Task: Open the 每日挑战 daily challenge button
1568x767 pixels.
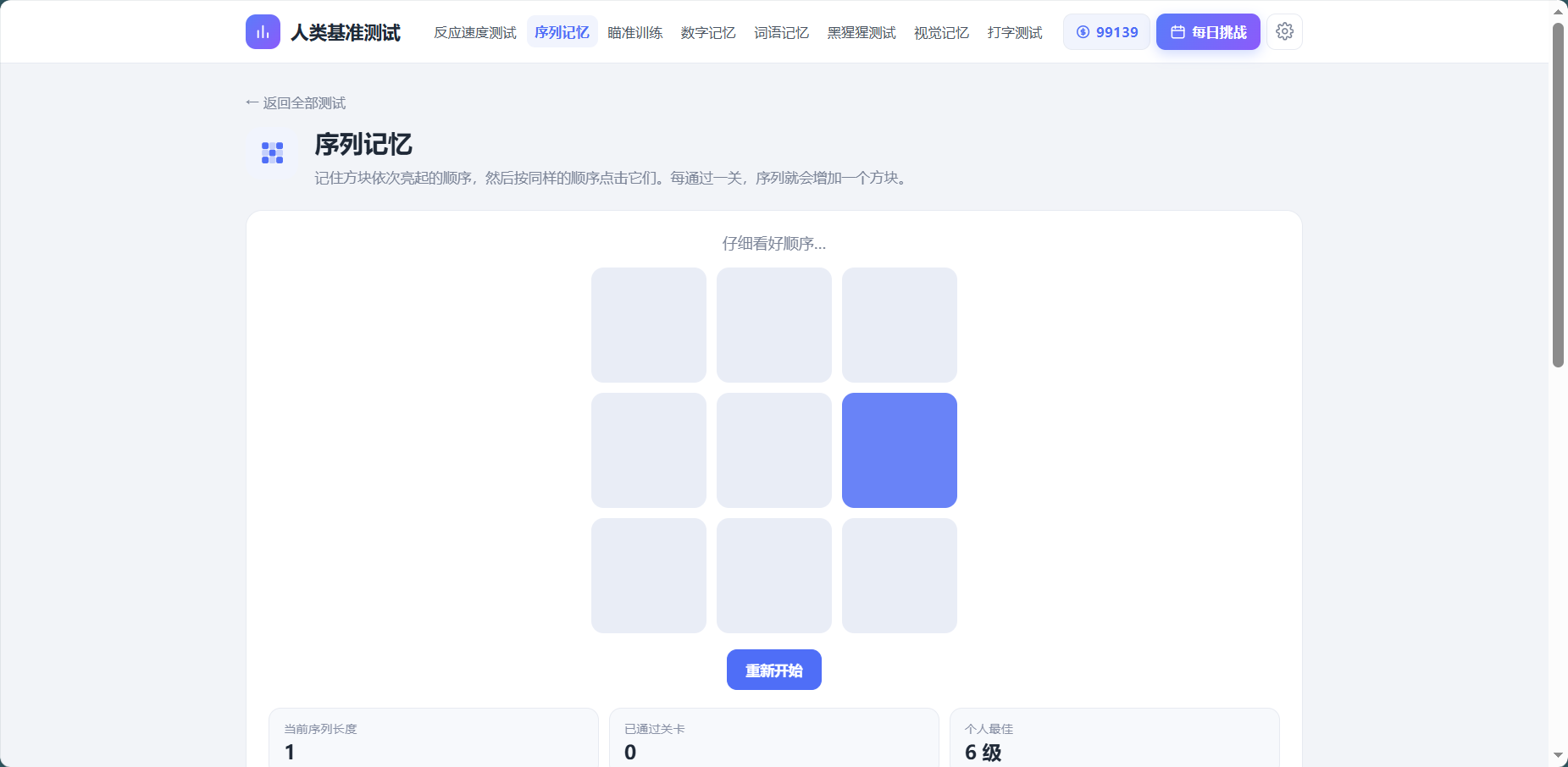Action: click(x=1208, y=32)
